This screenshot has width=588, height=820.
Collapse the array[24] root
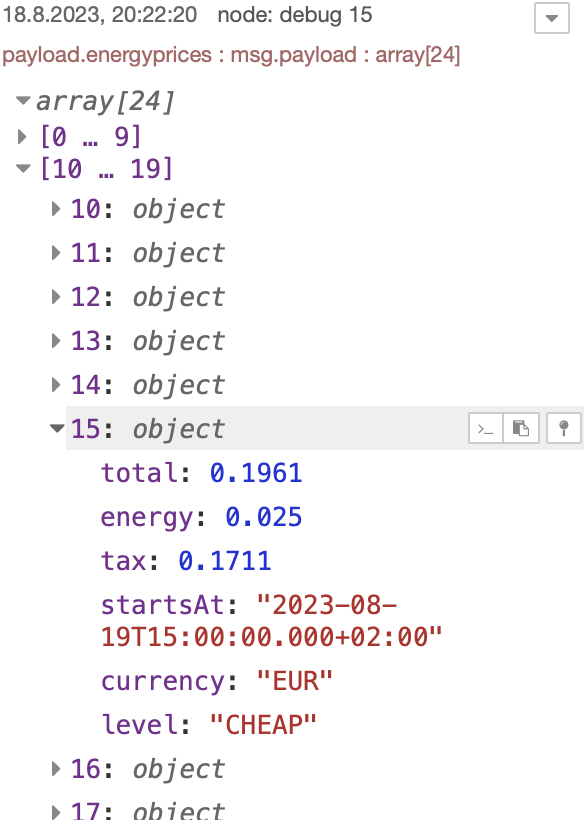23,100
